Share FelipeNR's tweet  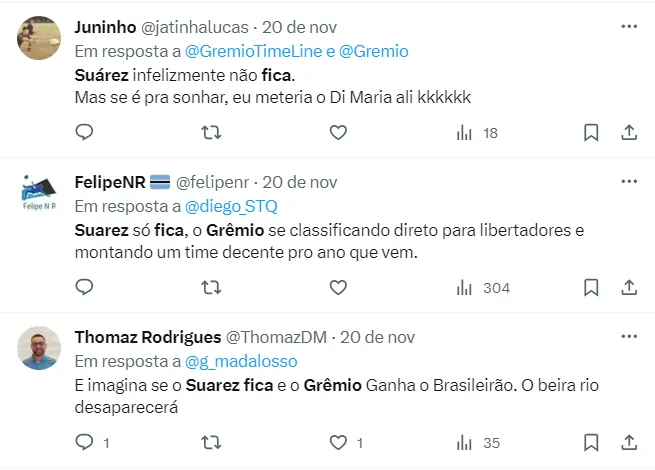coord(629,287)
